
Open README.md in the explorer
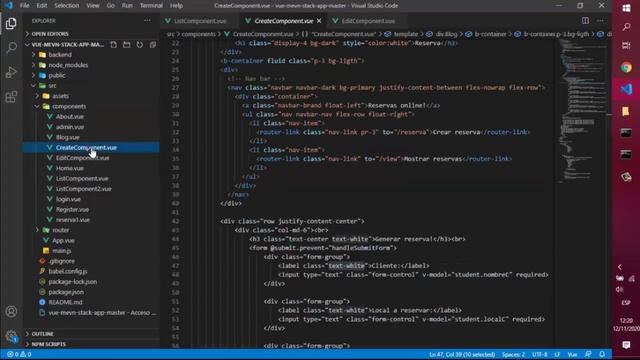pyautogui.click(x=65, y=302)
